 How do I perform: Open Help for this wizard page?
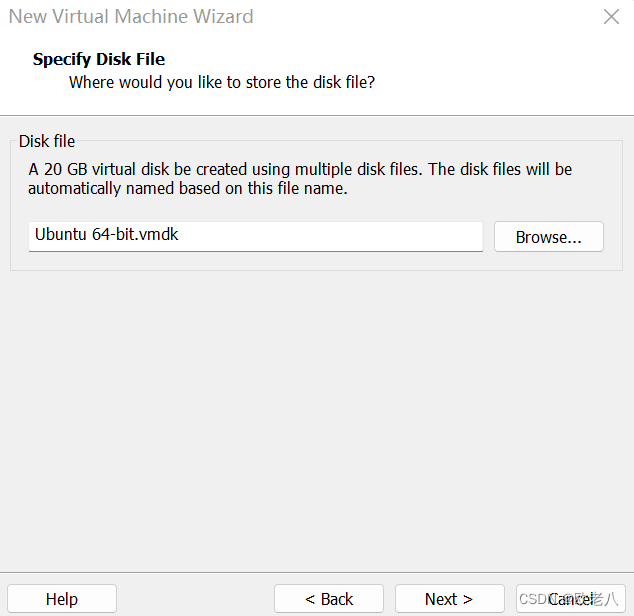coord(62,599)
